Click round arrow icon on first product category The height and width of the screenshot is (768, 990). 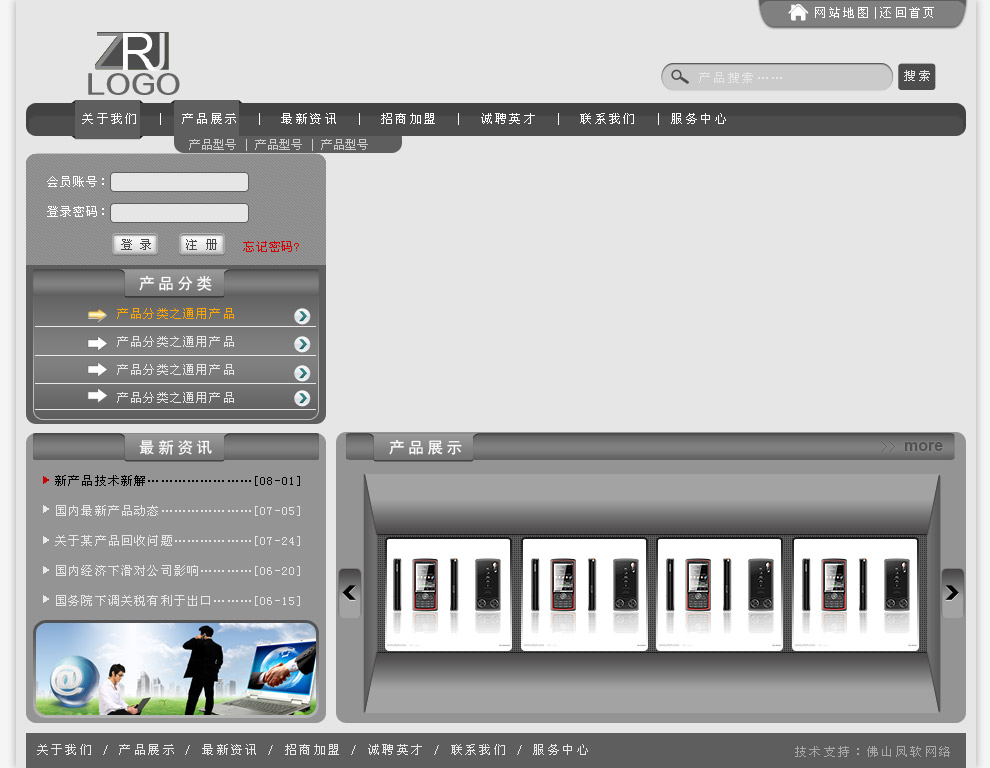[302, 316]
